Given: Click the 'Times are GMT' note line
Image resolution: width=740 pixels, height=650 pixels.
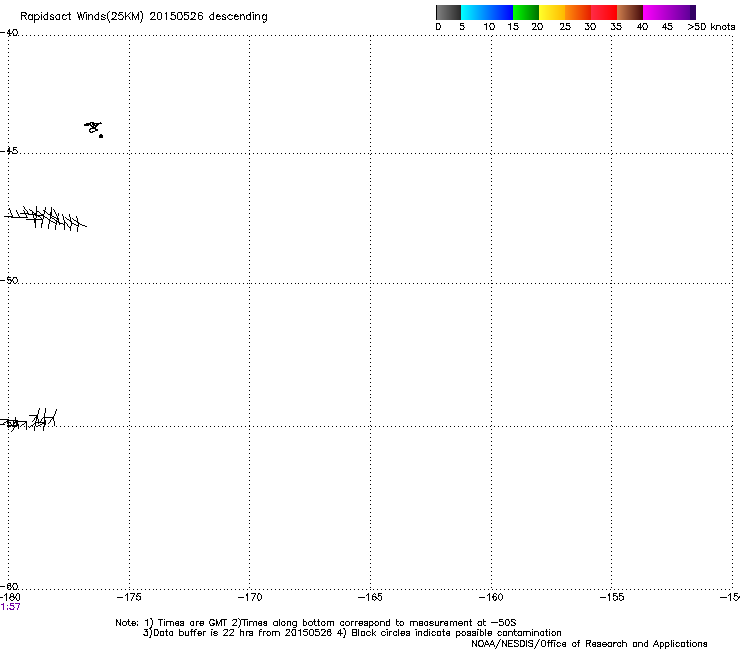Looking at the screenshot, I should pyautogui.click(x=315, y=623).
